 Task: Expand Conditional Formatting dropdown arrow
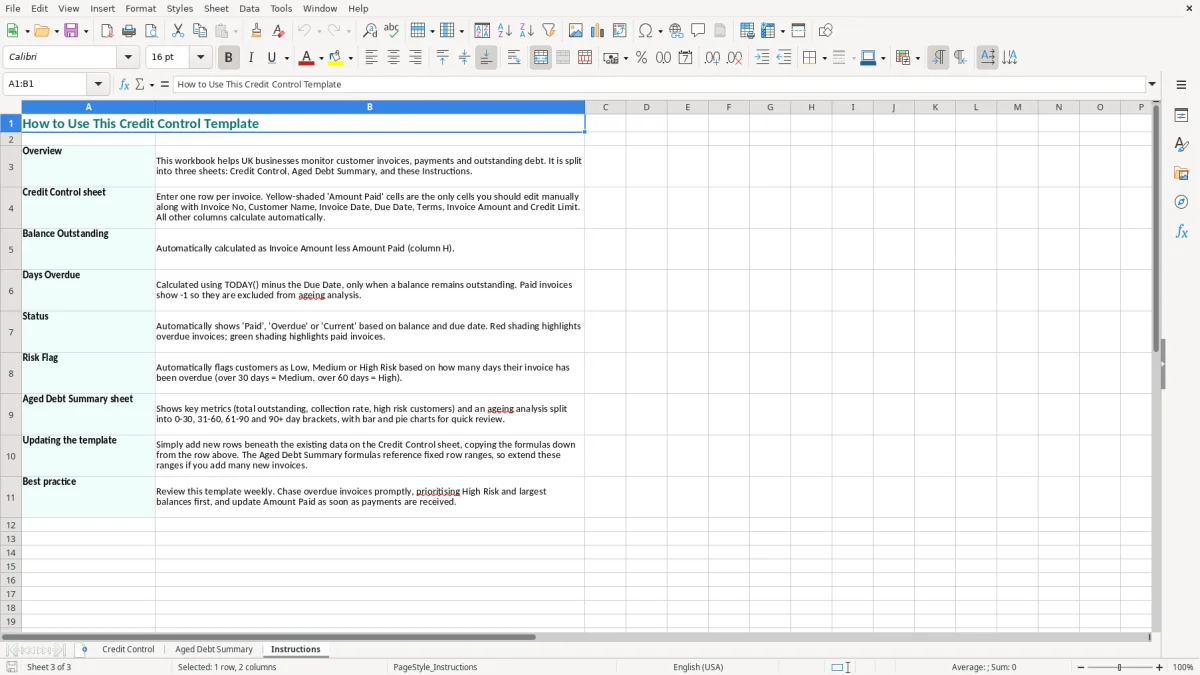(917, 58)
